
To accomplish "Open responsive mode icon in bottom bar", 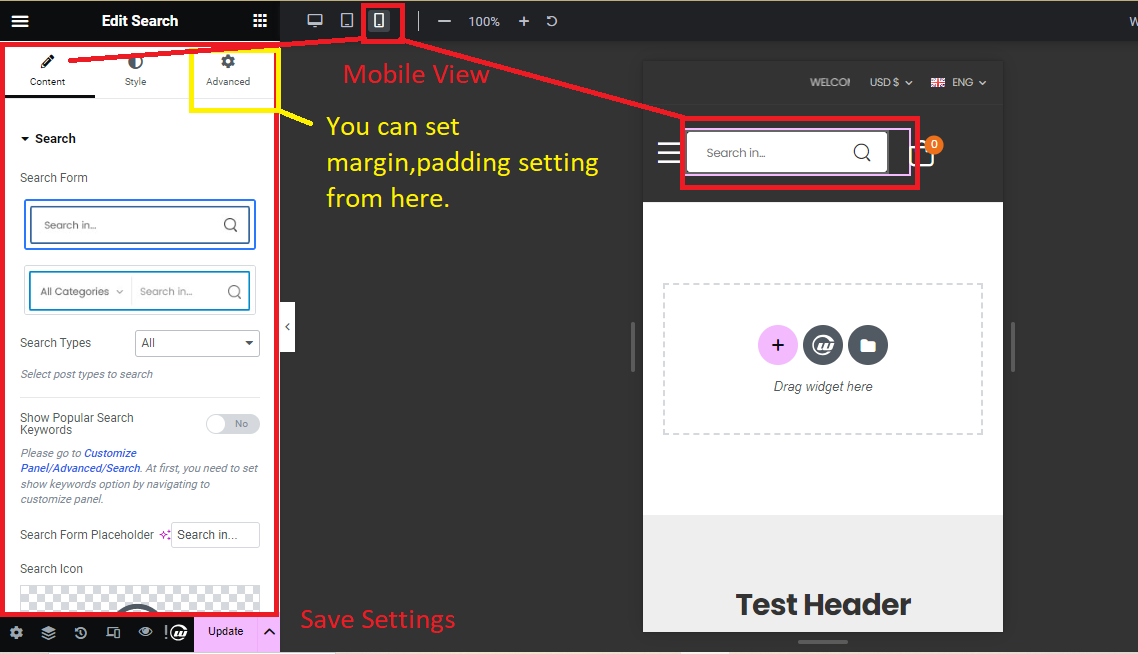I will (x=113, y=632).
